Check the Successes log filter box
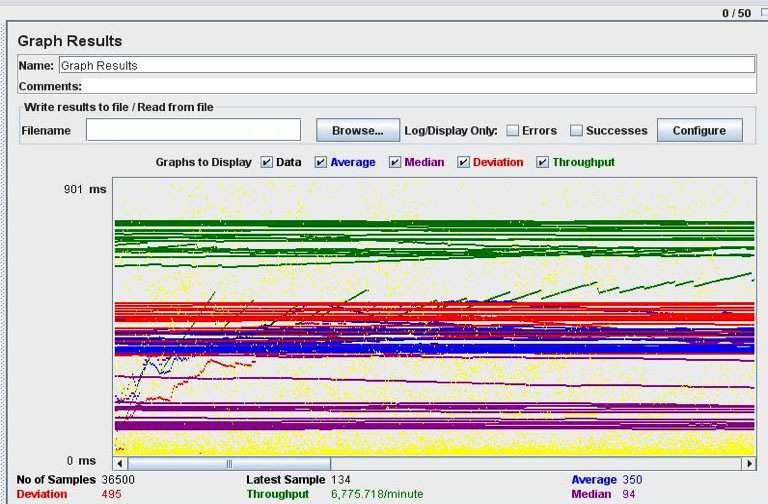The image size is (768, 504). point(576,130)
